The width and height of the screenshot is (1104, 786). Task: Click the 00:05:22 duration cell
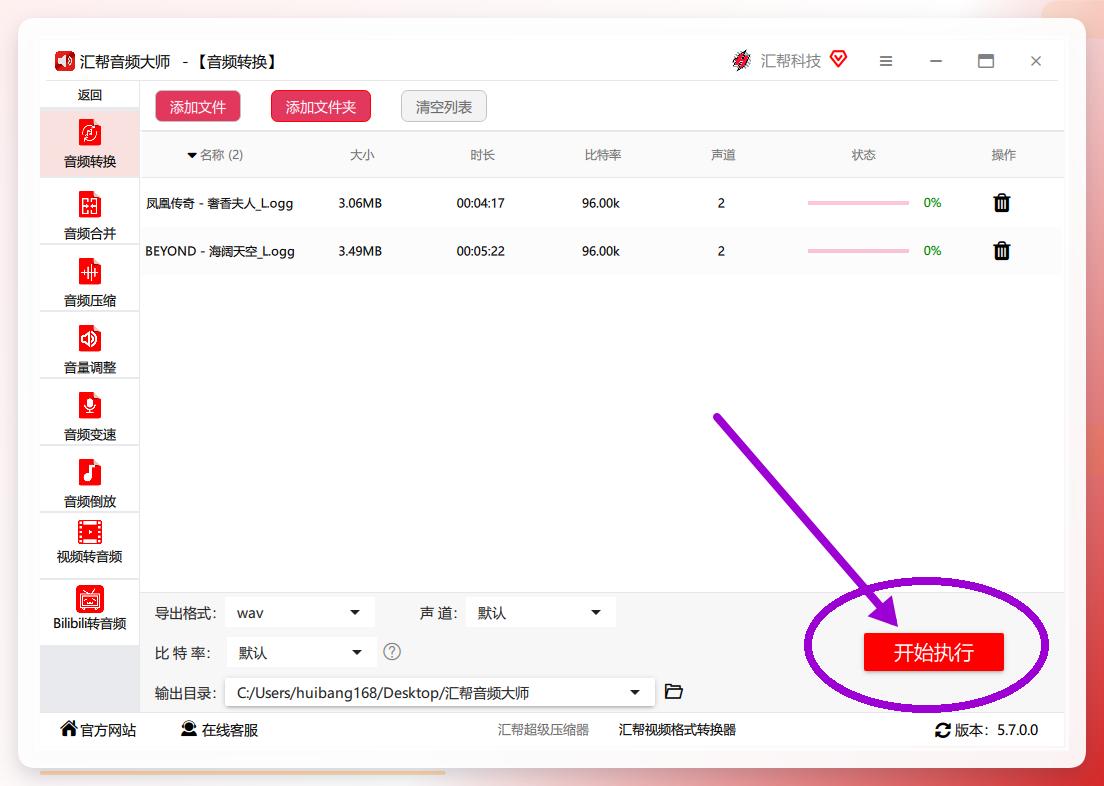coord(481,251)
